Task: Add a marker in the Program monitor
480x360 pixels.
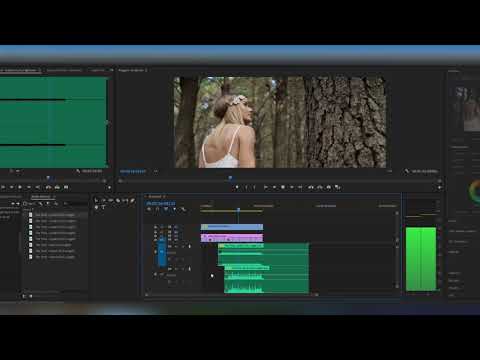Action: coord(237,187)
